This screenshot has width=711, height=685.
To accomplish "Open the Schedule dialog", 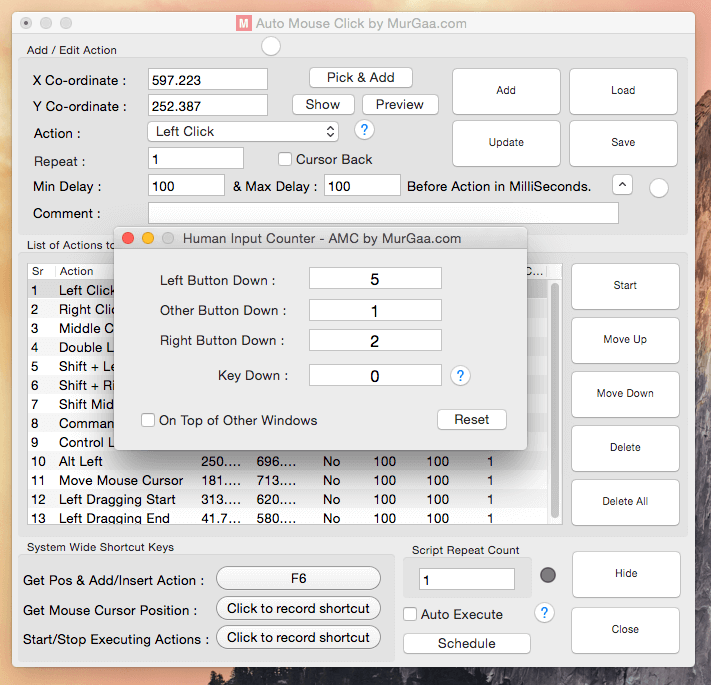I will 467,643.
